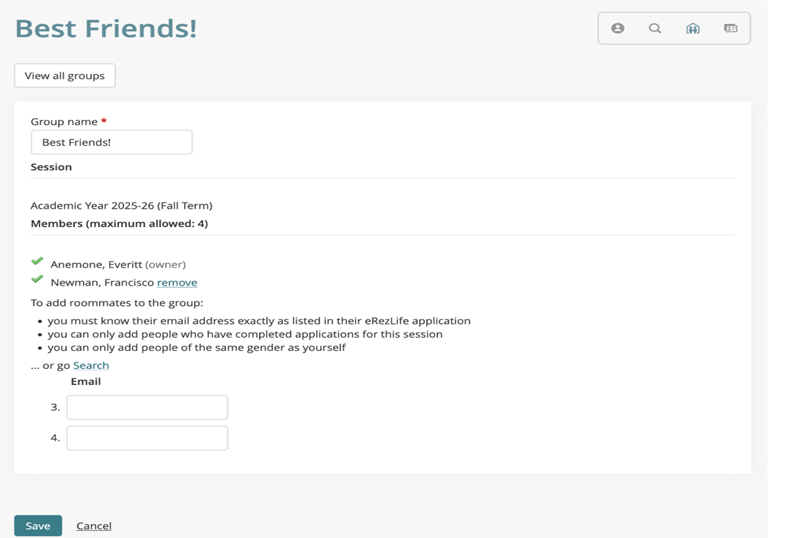Click the Members maximum allowed heading
802x538 pixels.
(x=119, y=224)
